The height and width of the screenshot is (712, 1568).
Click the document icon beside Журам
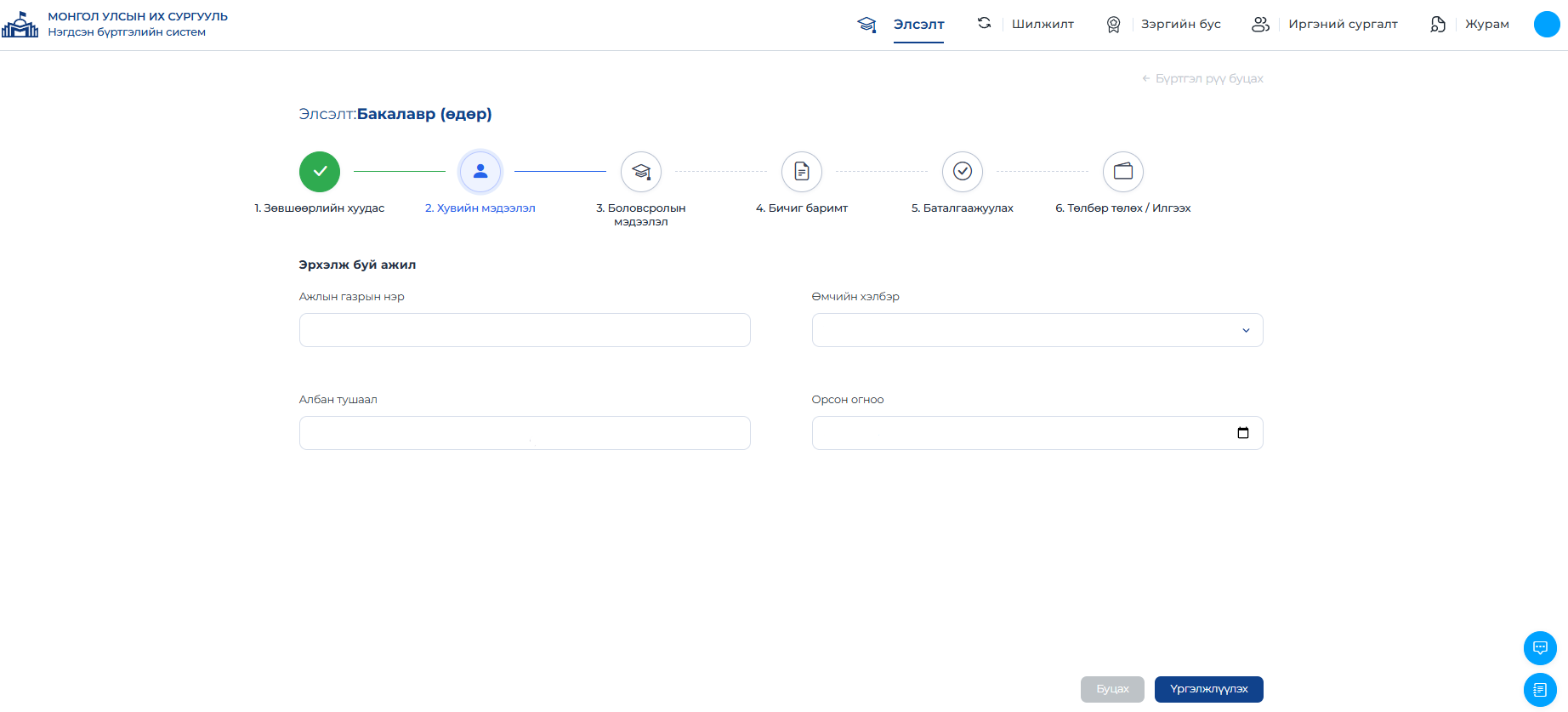1438,25
